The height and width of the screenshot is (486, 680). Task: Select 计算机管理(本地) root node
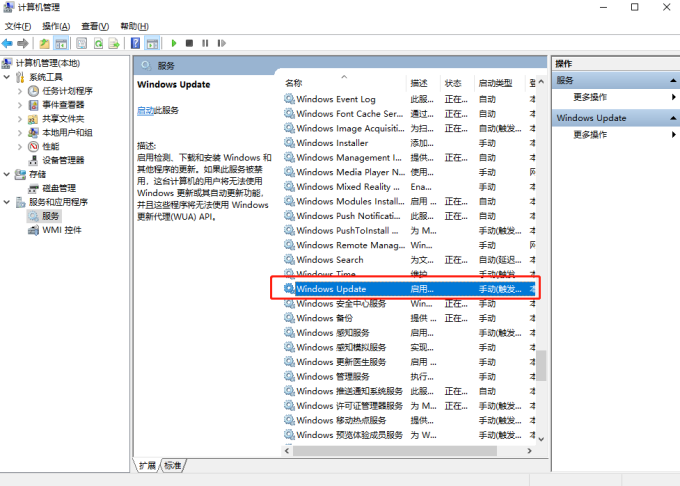point(48,63)
